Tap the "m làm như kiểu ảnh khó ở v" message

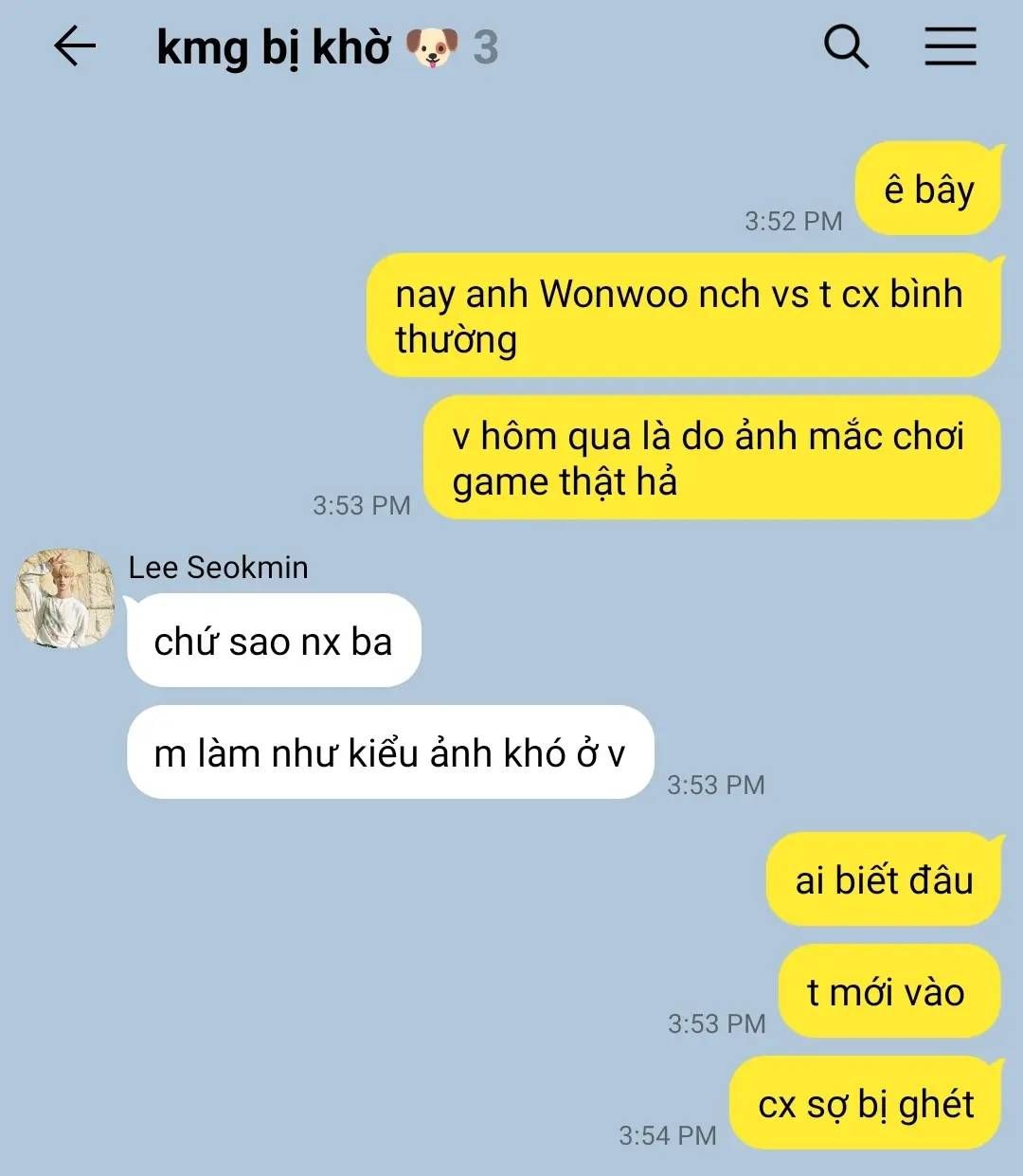[x=390, y=752]
